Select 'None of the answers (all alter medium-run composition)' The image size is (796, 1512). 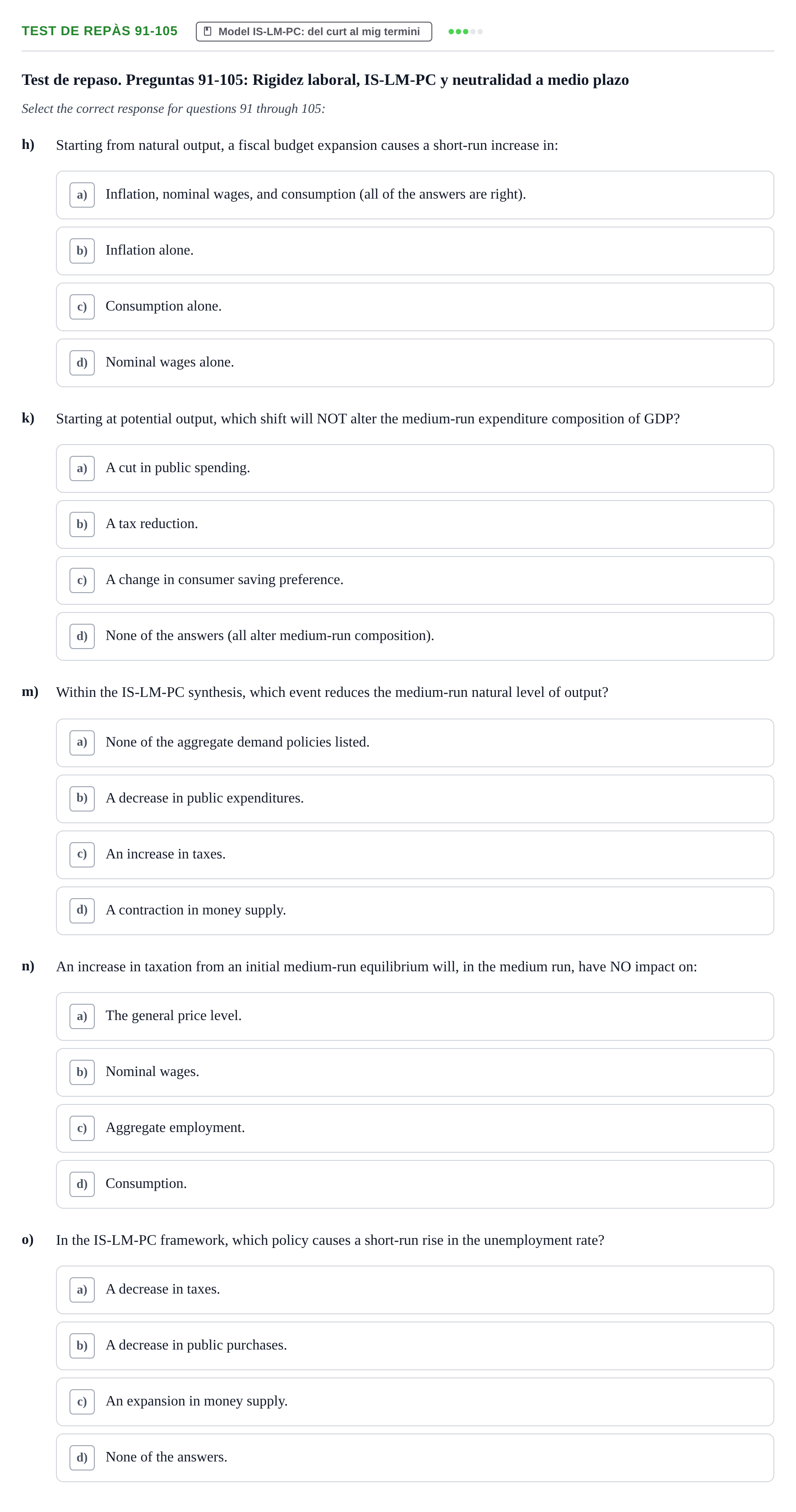pos(414,636)
